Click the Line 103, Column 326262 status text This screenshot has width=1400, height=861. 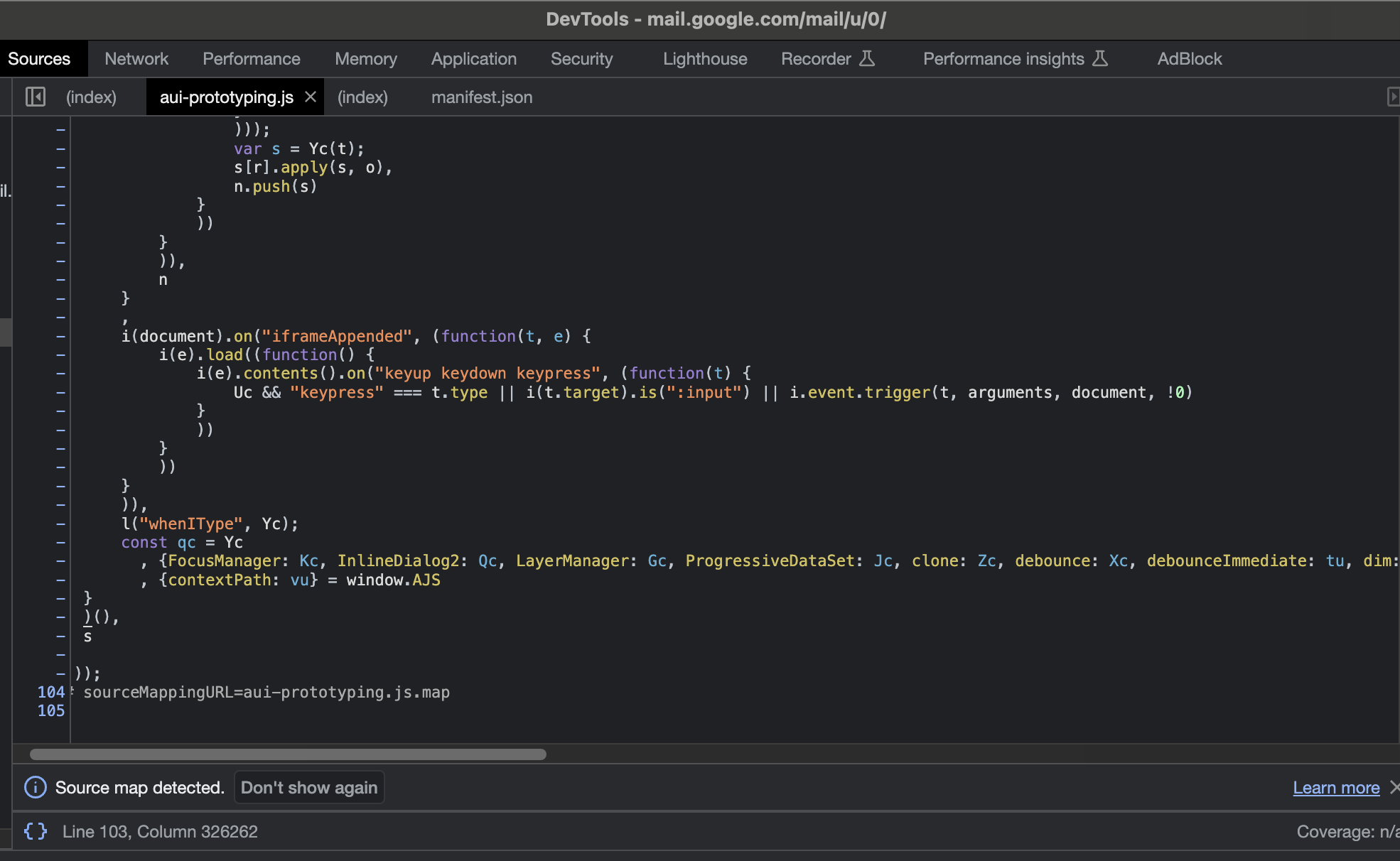click(x=160, y=831)
